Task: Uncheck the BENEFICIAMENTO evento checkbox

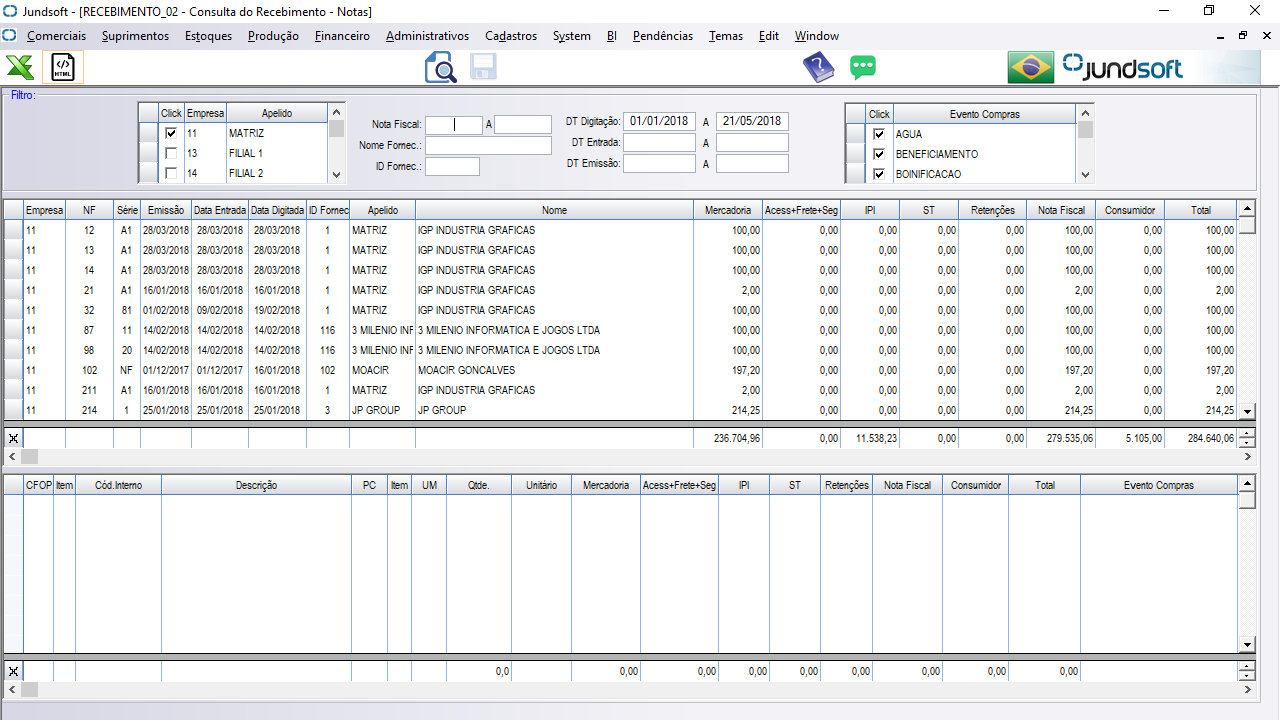Action: click(879, 154)
